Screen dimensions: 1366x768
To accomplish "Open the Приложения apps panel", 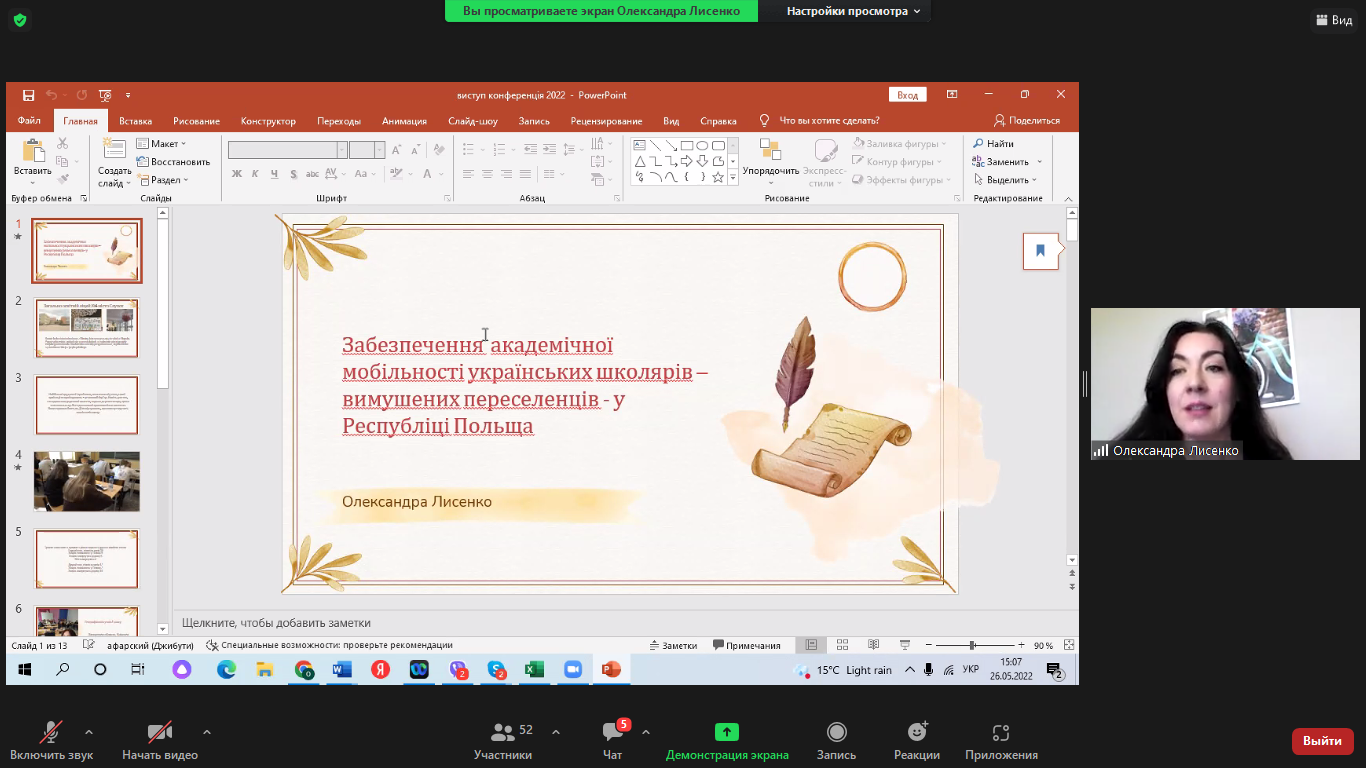I will coord(1001,732).
